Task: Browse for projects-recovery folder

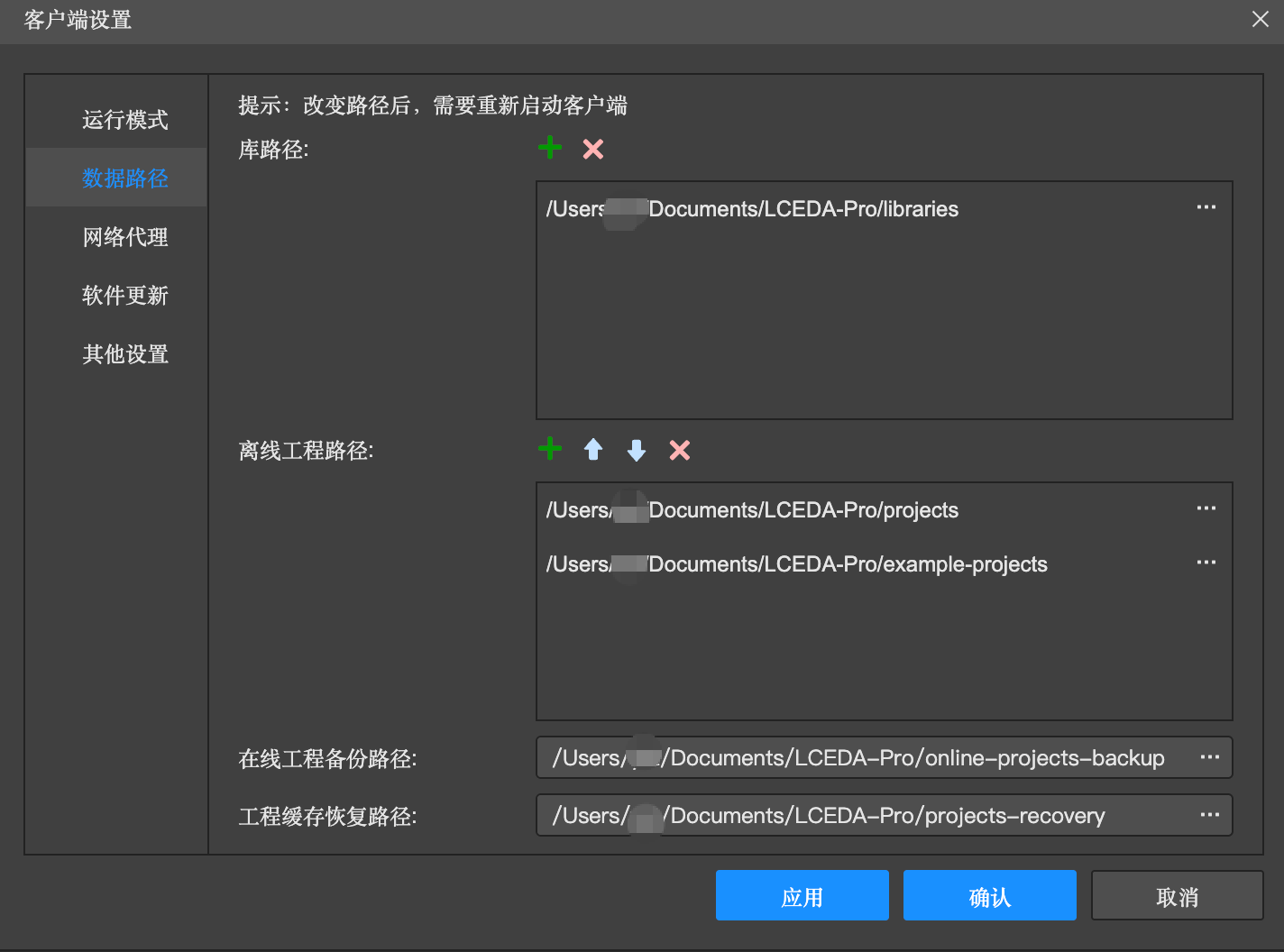Action: pyautogui.click(x=1209, y=815)
